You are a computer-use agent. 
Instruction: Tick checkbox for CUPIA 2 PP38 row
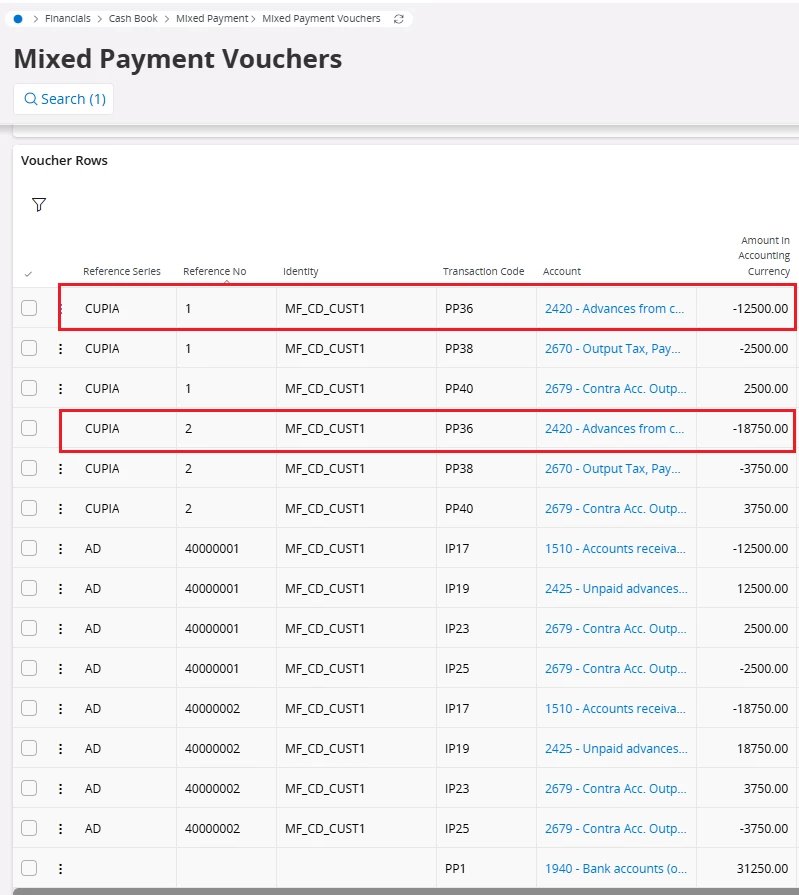[29, 468]
